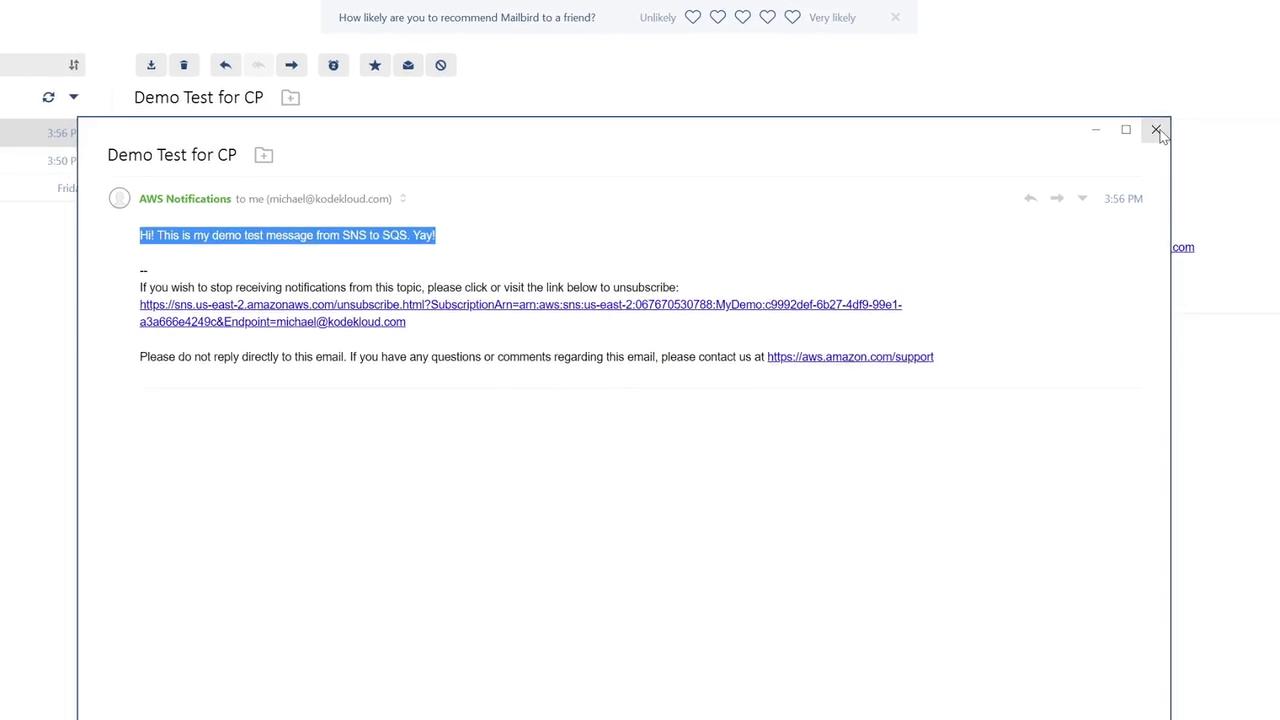1280x720 pixels.
Task: Click the move-to-folder icon in the popup window
Action: 264,155
